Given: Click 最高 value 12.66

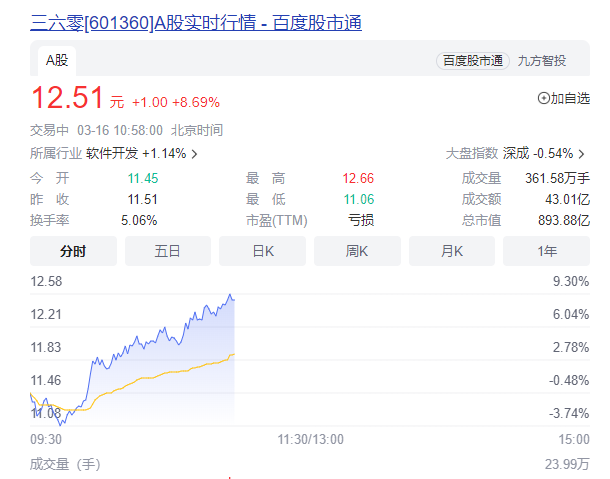Looking at the screenshot, I should 358,179.
